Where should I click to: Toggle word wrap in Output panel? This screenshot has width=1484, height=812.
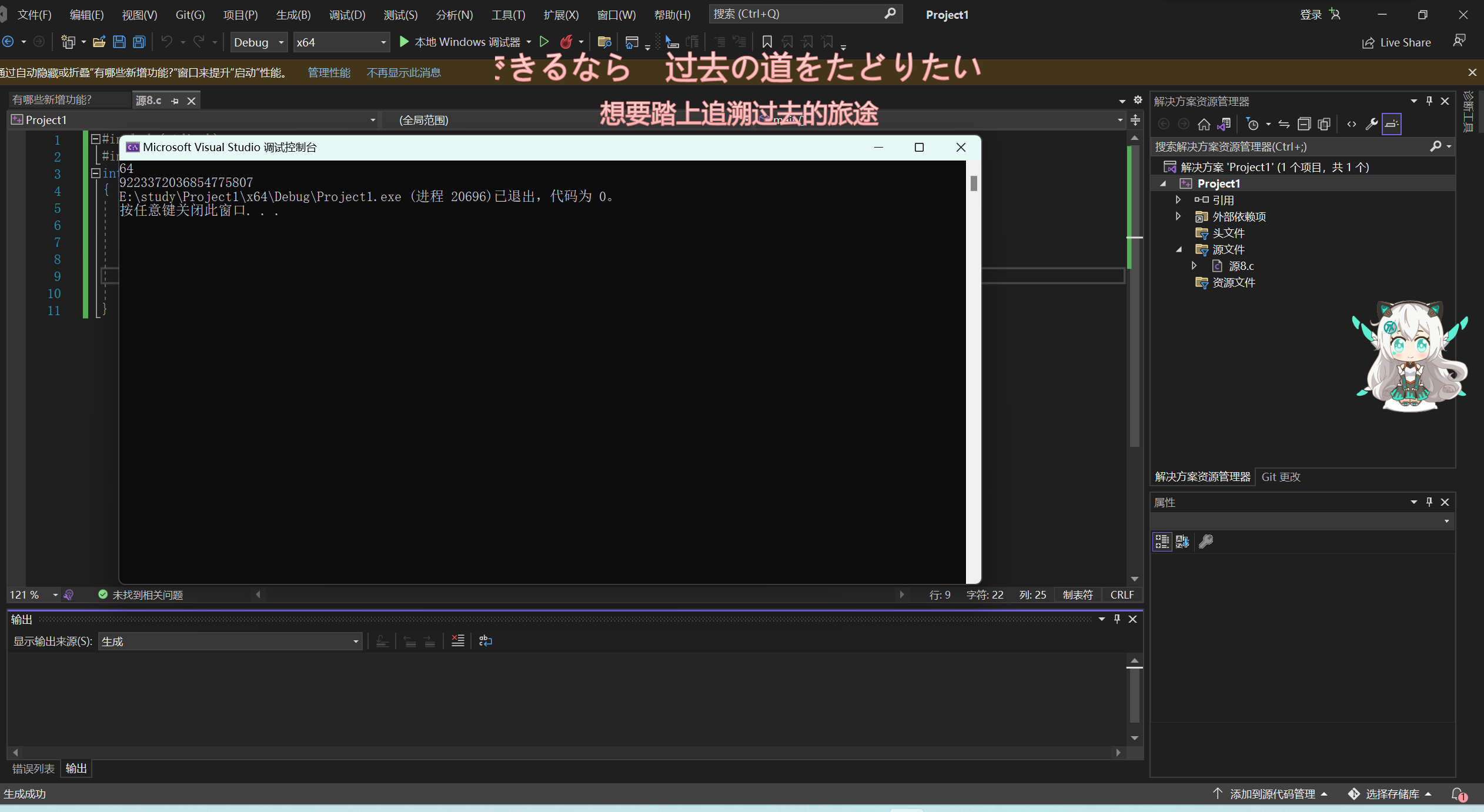coord(485,641)
